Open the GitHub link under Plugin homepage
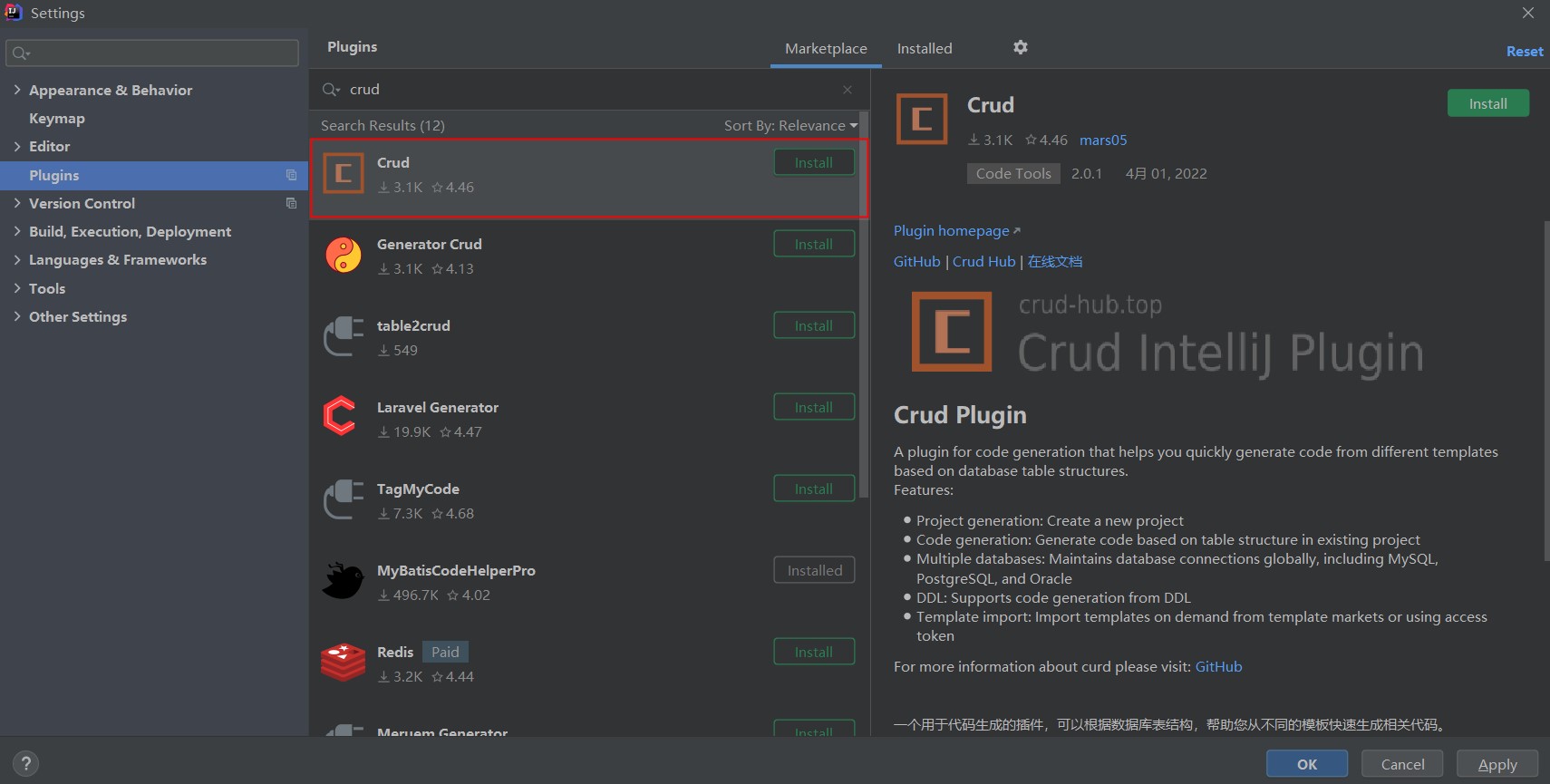Viewport: 1550px width, 784px height. click(x=917, y=261)
